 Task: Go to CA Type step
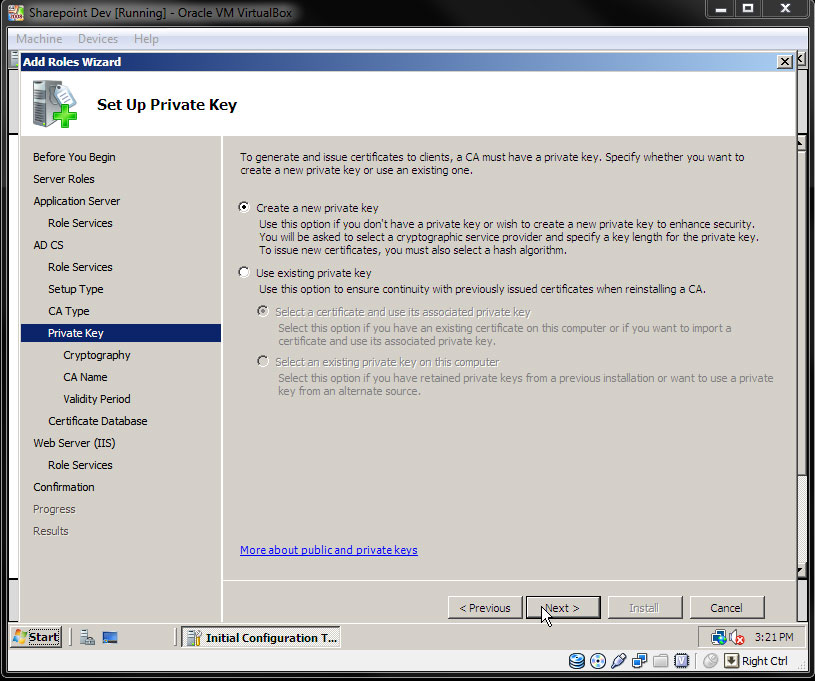(x=69, y=311)
